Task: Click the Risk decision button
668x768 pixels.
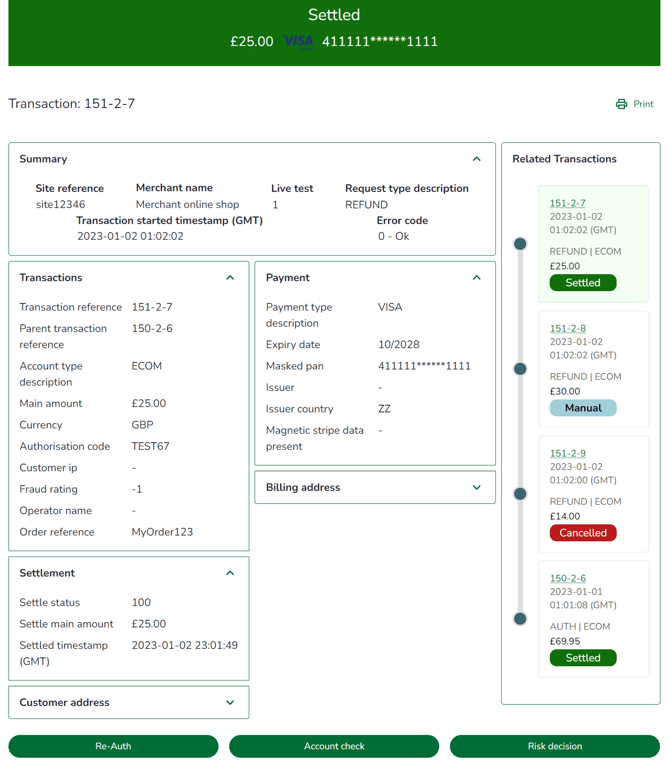Action: click(555, 746)
